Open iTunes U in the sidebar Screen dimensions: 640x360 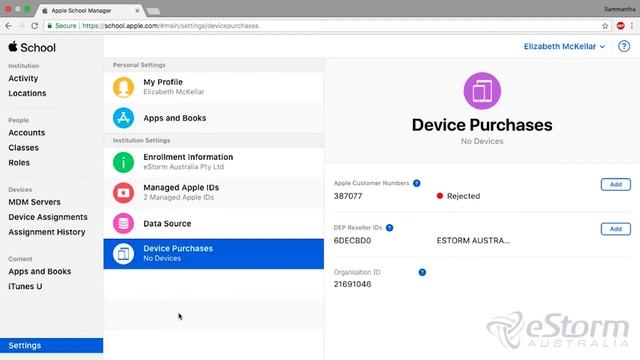coord(25,287)
